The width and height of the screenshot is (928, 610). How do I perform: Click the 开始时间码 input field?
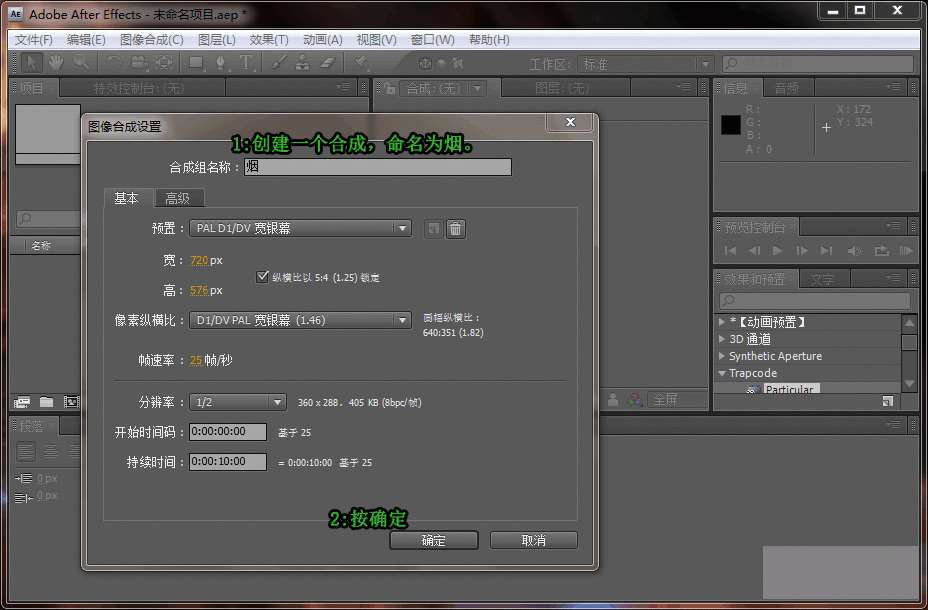pos(228,431)
